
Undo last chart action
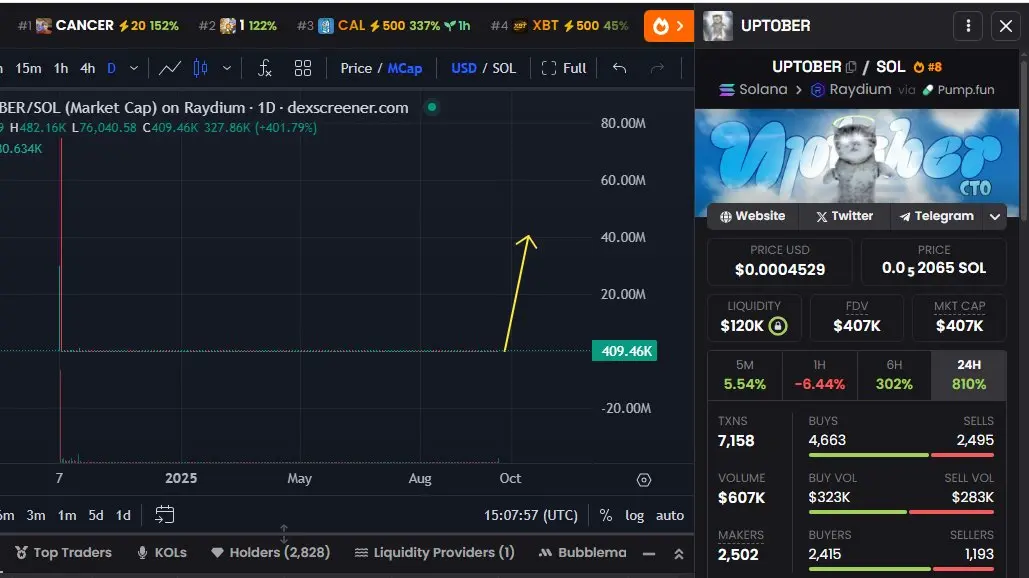[619, 68]
